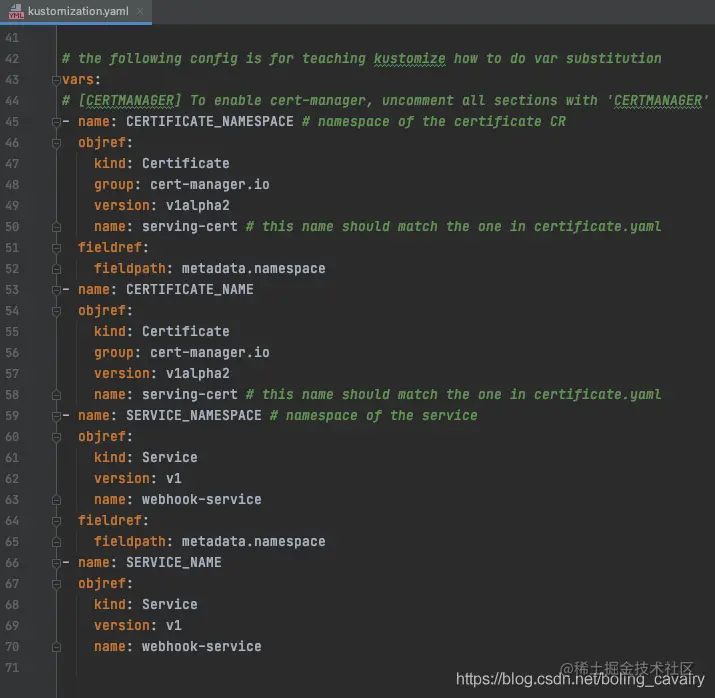Collapse the objref block on line 60
The width and height of the screenshot is (715, 698).
(56, 437)
